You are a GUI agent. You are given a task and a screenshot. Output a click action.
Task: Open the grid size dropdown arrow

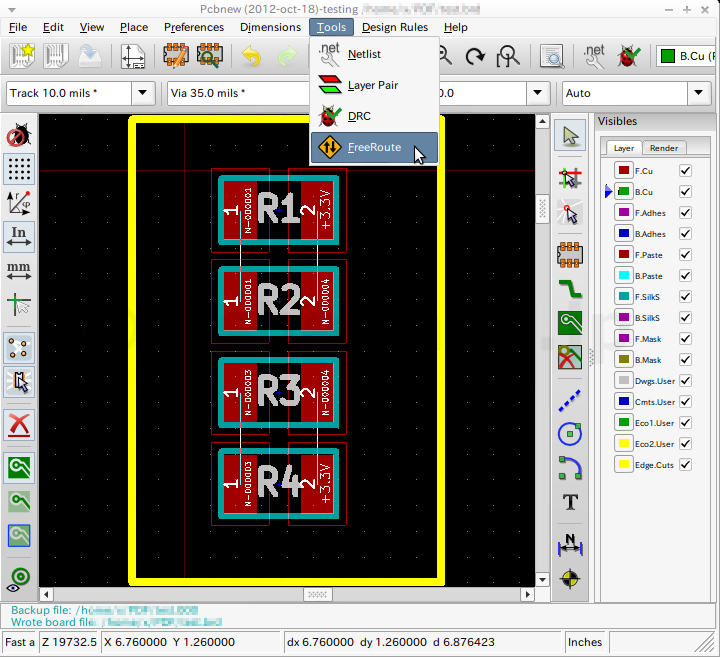(x=537, y=93)
